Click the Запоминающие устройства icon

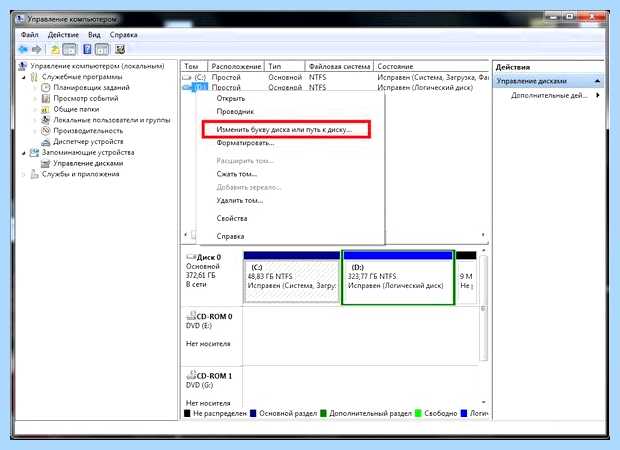tap(35, 152)
